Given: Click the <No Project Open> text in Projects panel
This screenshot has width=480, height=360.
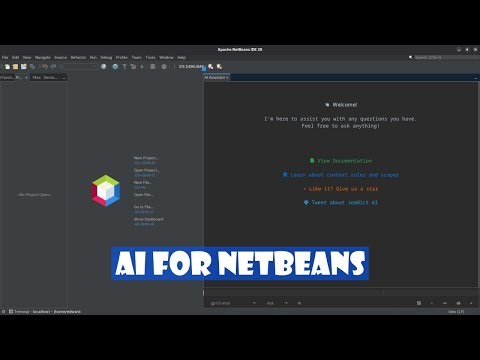Looking at the screenshot, I should click(34, 195).
